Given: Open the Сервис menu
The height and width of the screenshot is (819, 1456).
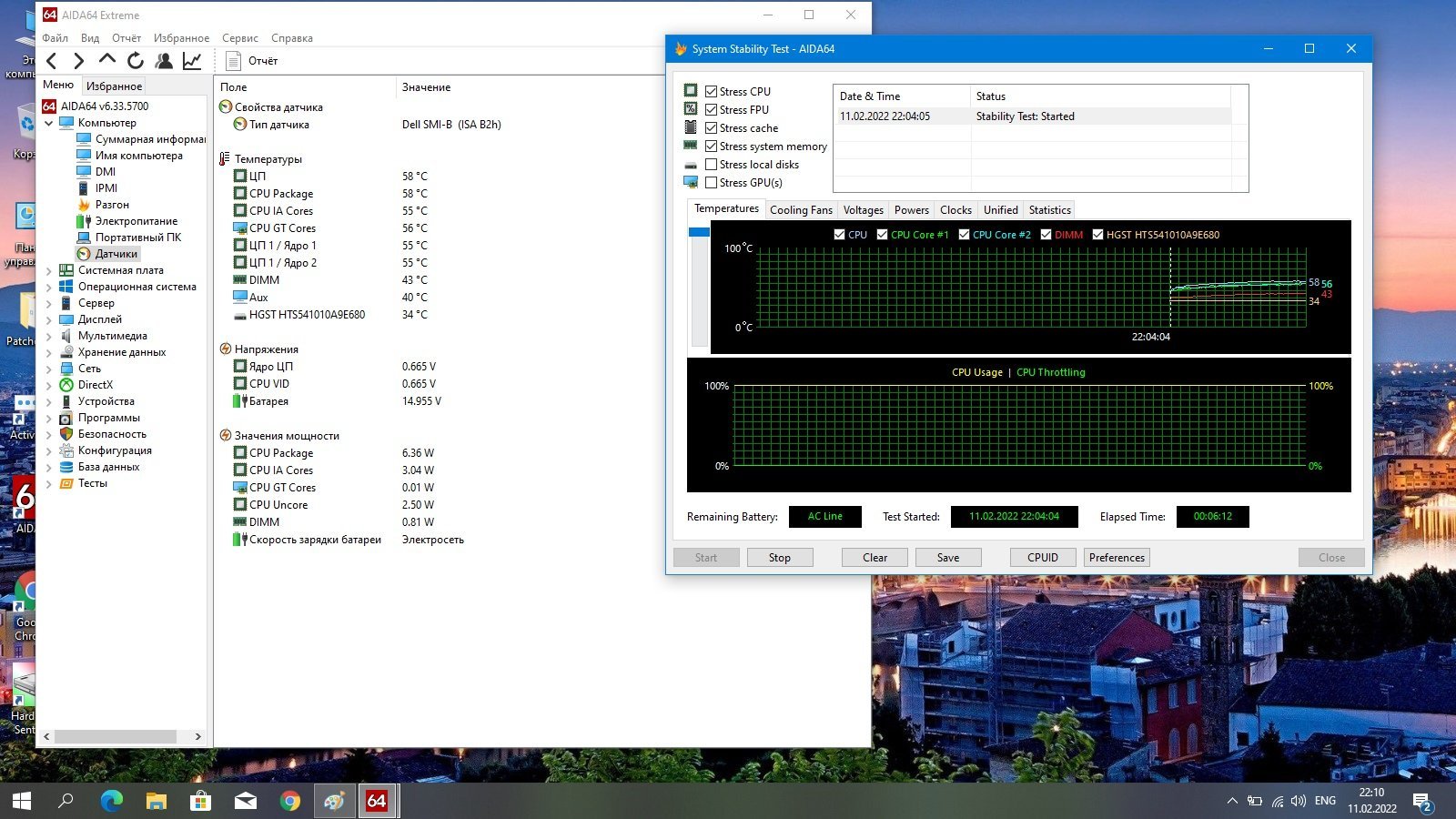Looking at the screenshot, I should [x=240, y=38].
